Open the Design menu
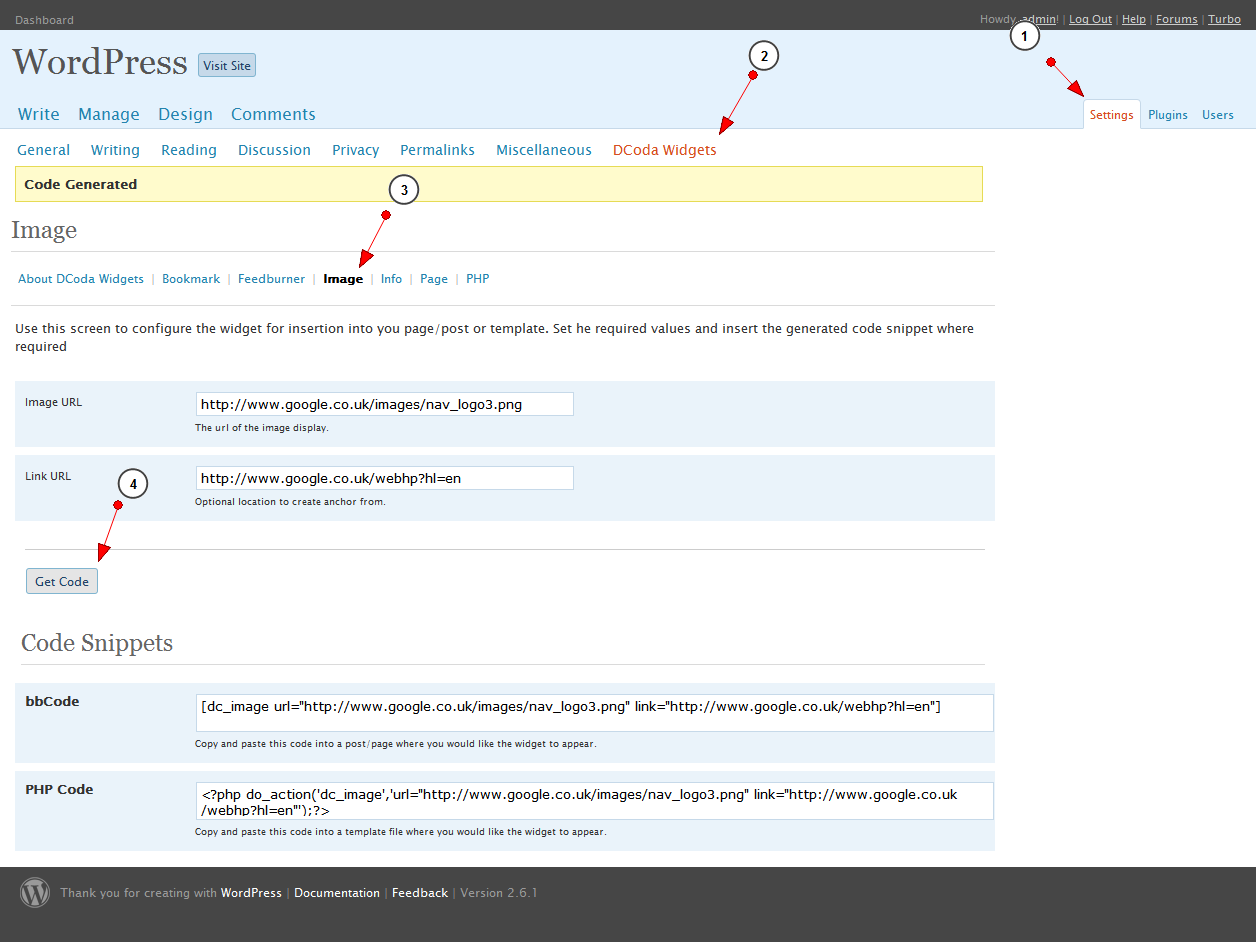This screenshot has height=942, width=1256. coord(185,114)
